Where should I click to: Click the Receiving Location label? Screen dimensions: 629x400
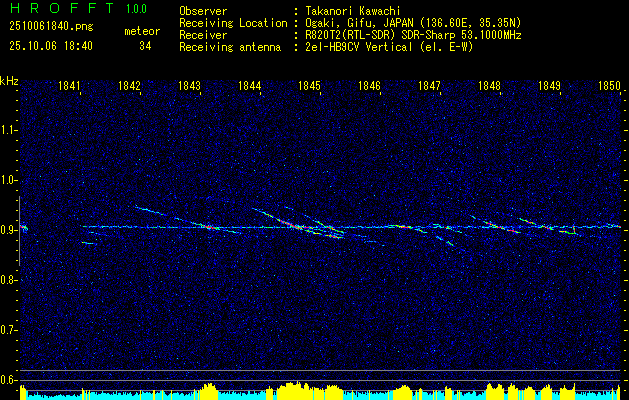point(233,23)
